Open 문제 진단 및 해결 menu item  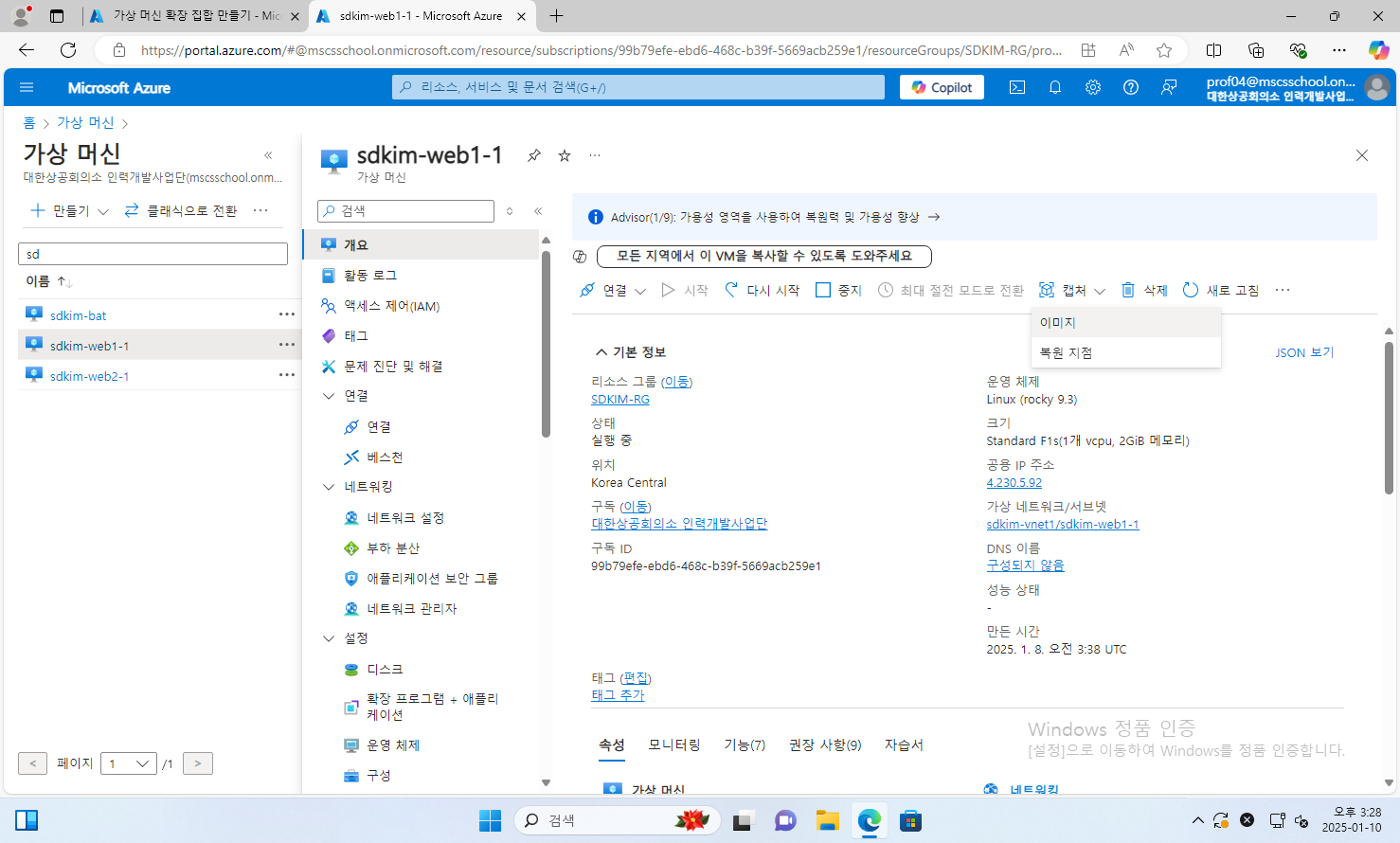393,366
